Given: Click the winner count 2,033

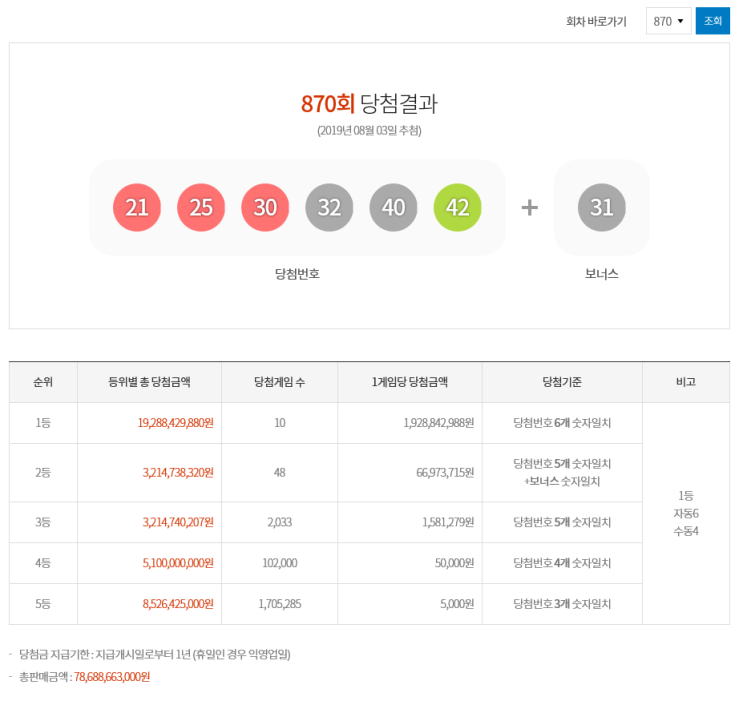Looking at the screenshot, I should (x=280, y=522).
